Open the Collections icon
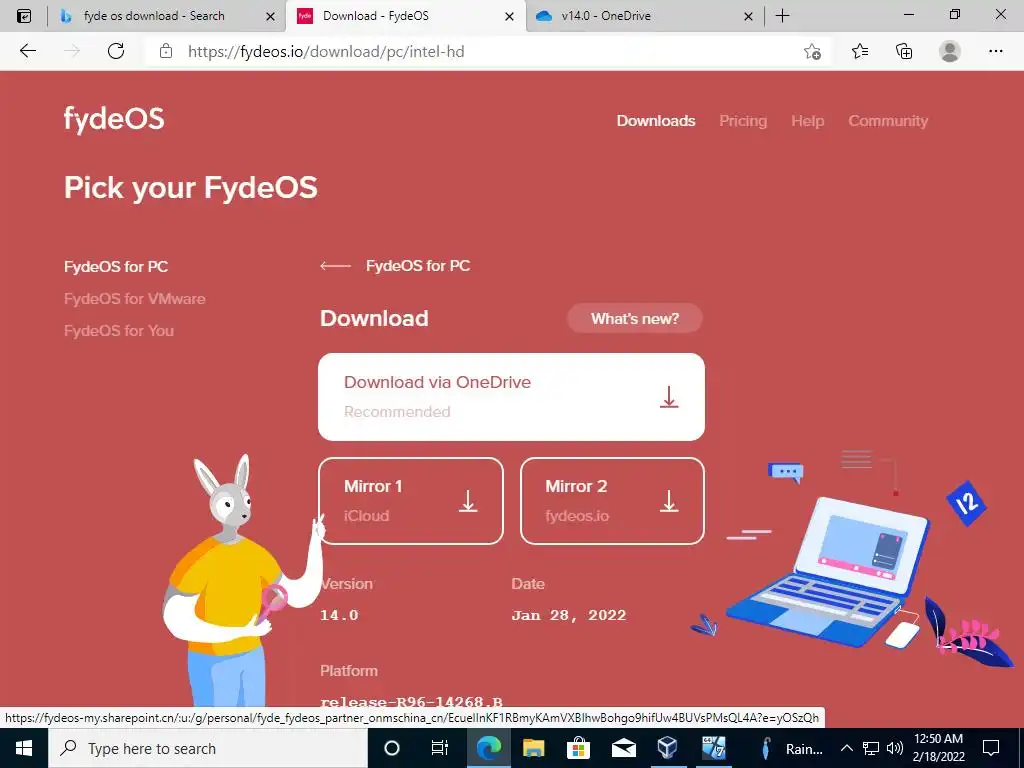 point(904,51)
